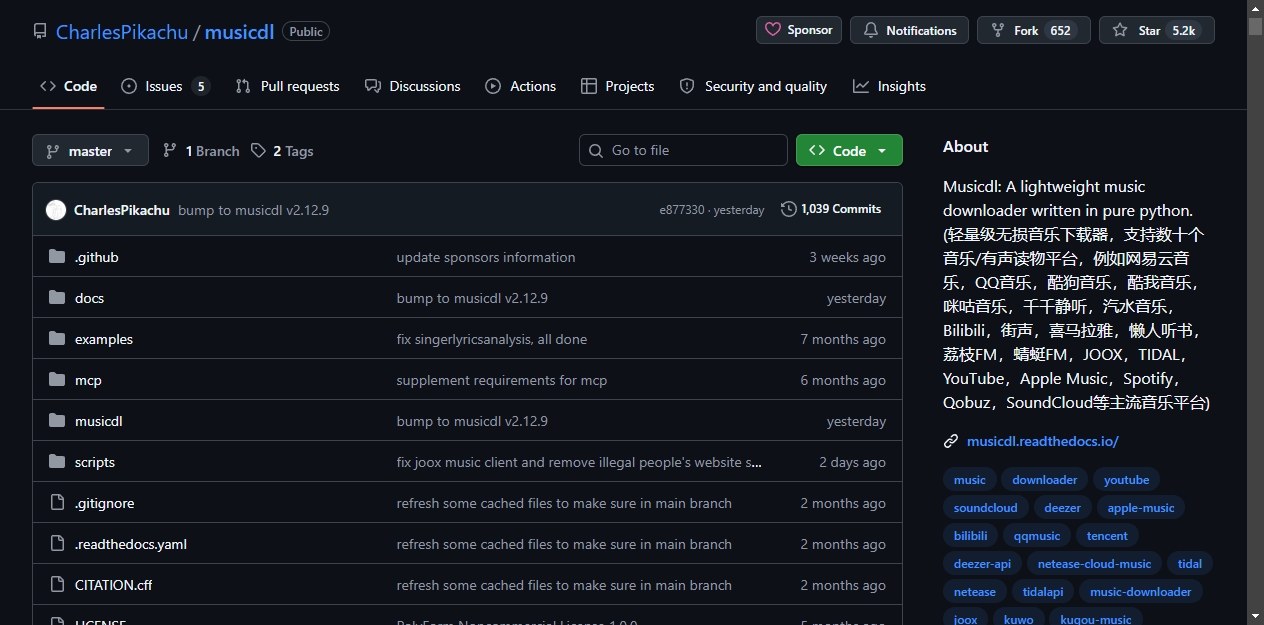Open 'update sponsors information' commit message
Viewport: 1264px width, 625px height.
[x=486, y=257]
